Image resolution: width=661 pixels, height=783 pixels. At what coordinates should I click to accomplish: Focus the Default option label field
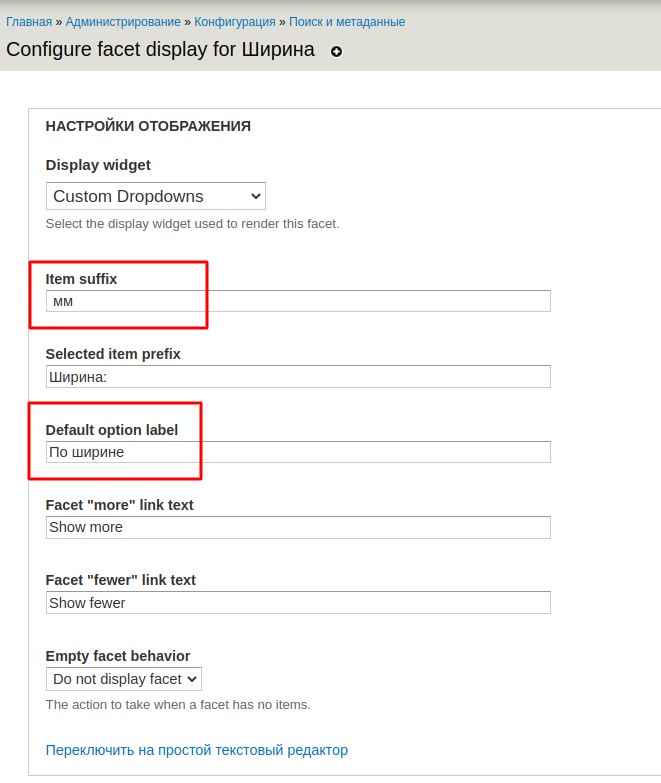pos(298,452)
